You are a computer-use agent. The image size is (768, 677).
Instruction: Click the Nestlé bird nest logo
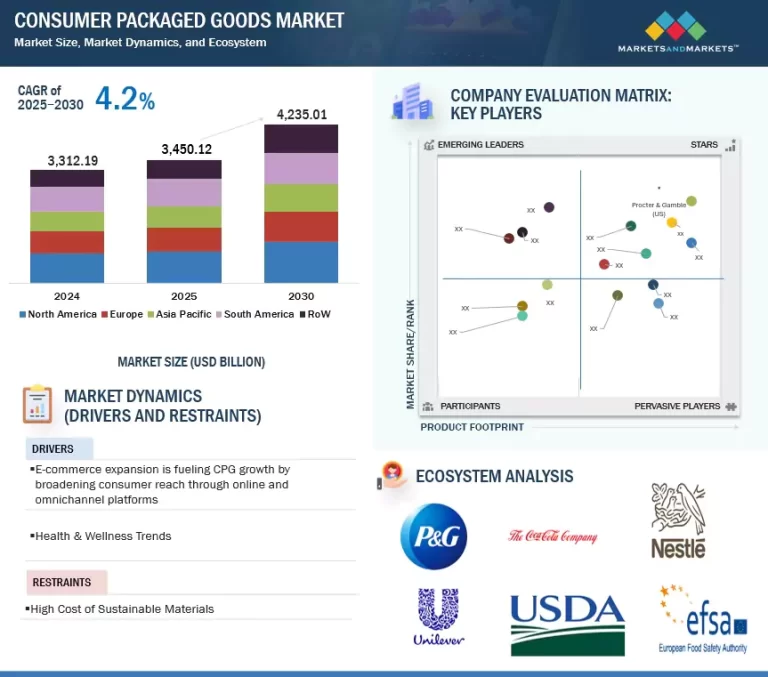click(x=679, y=520)
